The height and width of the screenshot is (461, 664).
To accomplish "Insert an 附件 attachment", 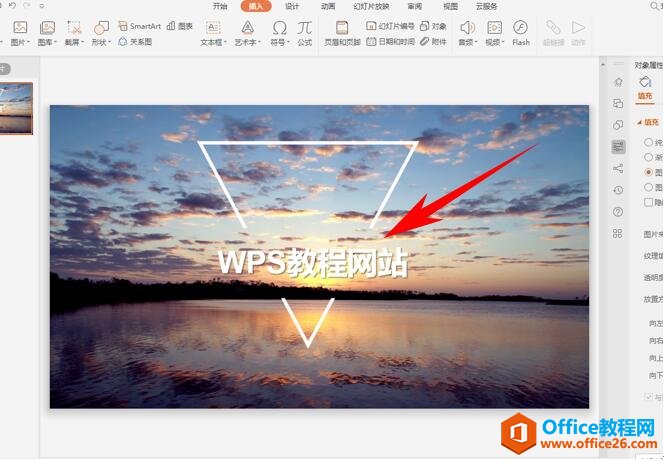I will (433, 41).
